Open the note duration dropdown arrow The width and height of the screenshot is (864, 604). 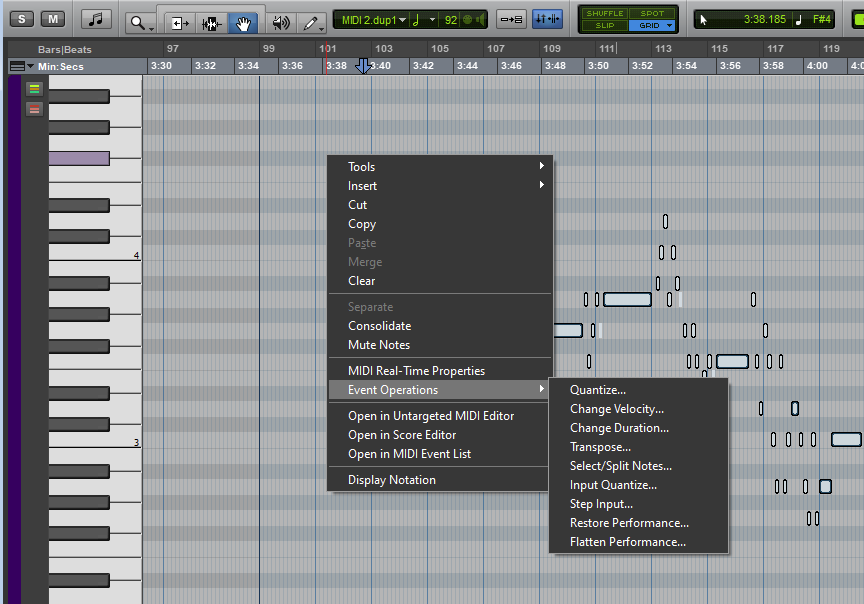pyautogui.click(x=433, y=20)
